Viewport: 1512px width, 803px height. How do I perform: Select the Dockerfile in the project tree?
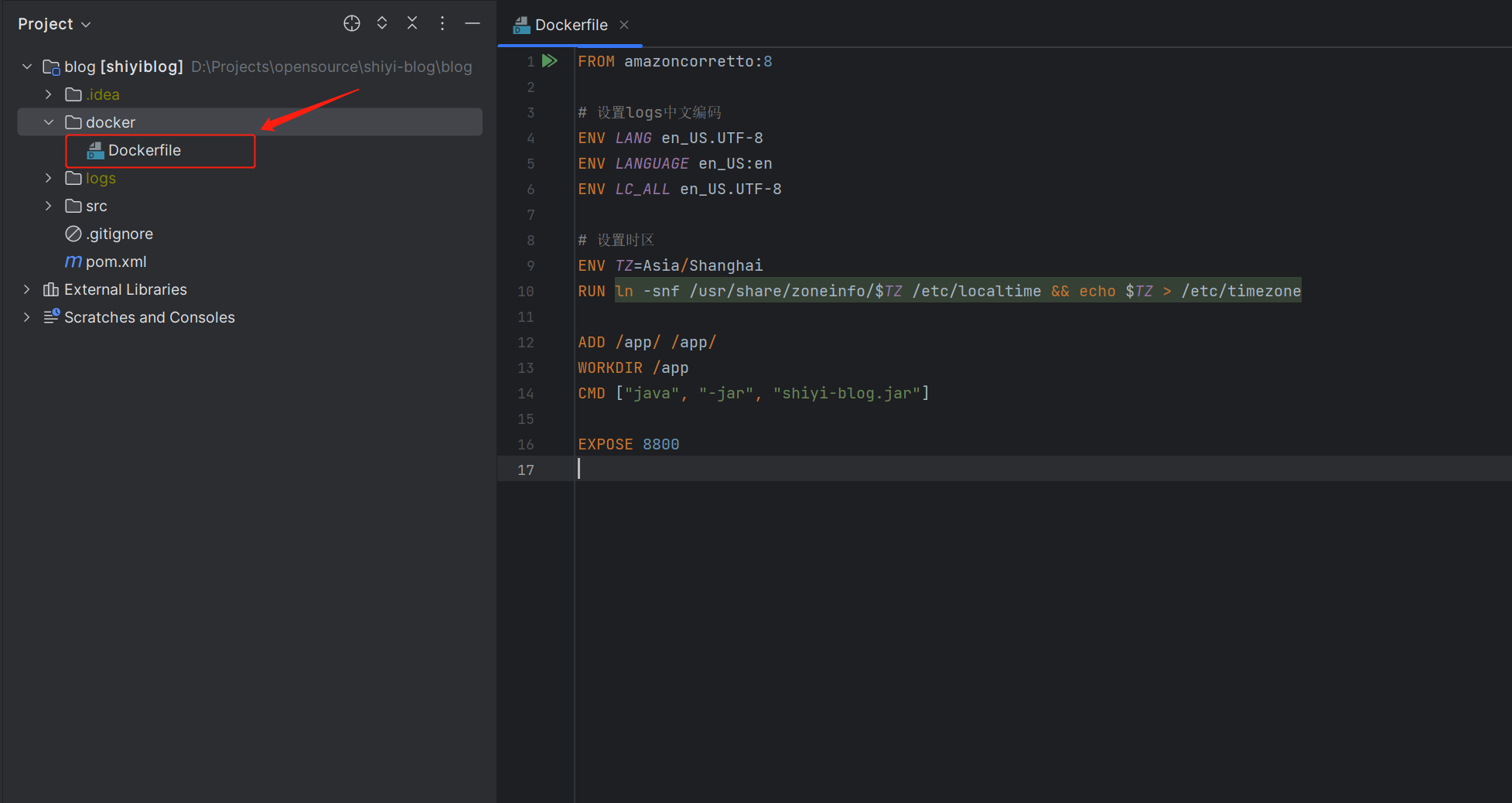pos(144,150)
